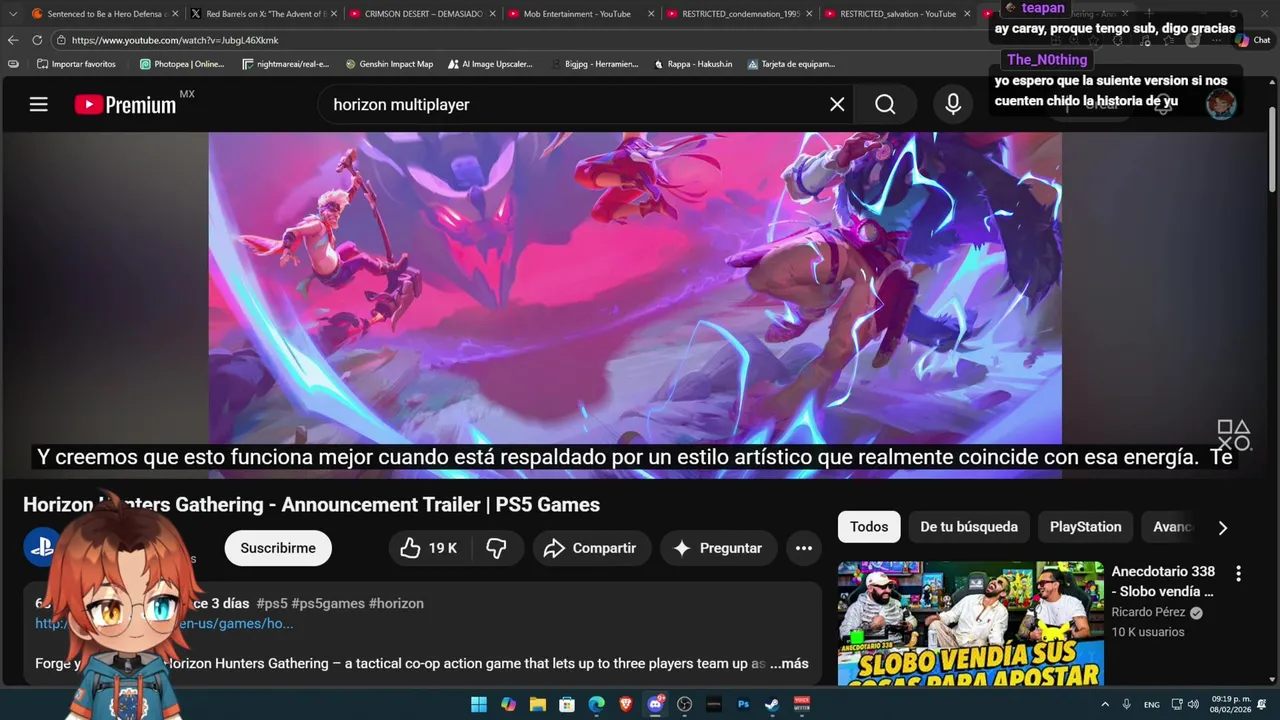Open Microsoft Edge from taskbar

[x=597, y=704]
